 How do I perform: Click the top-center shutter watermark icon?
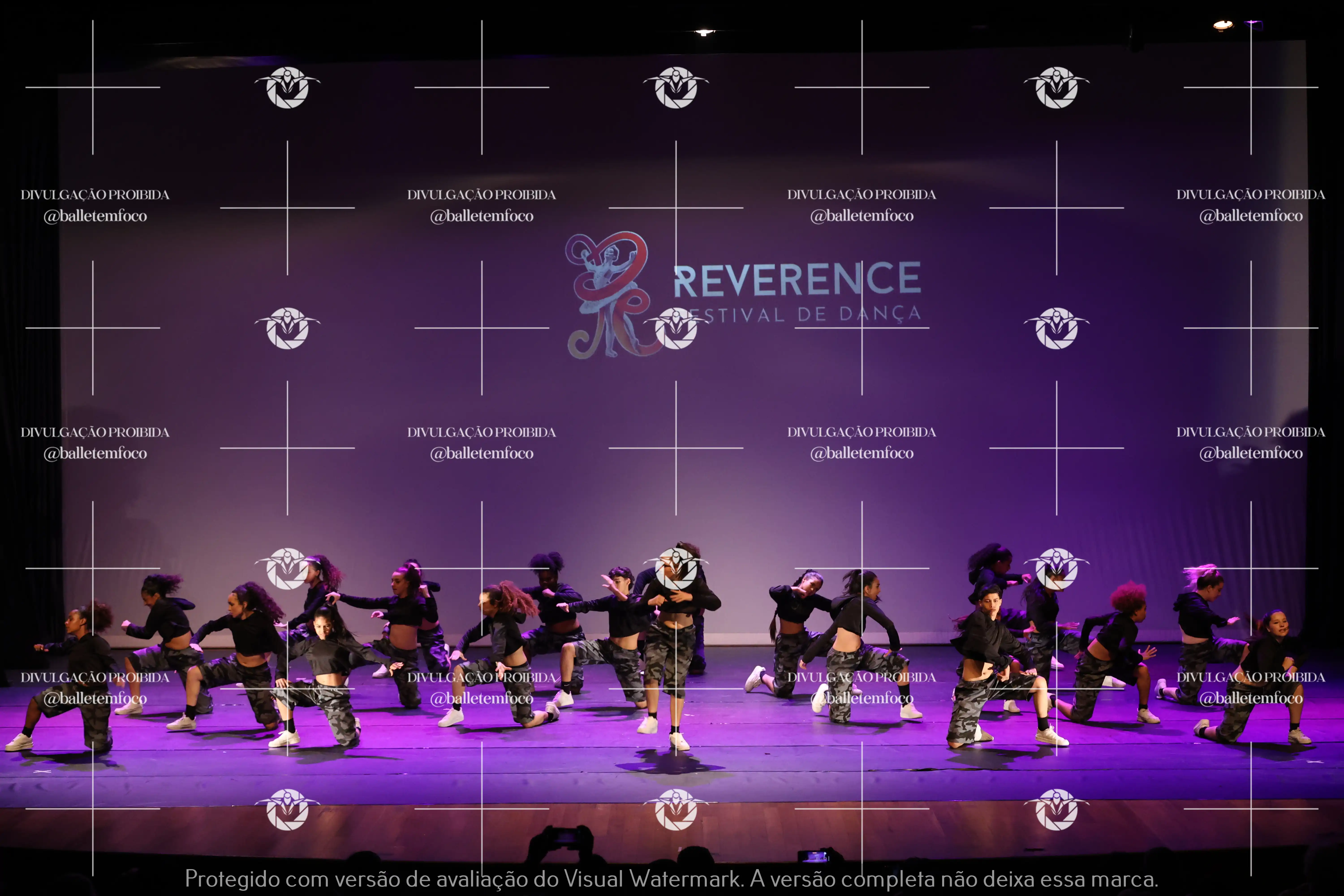pyautogui.click(x=676, y=87)
